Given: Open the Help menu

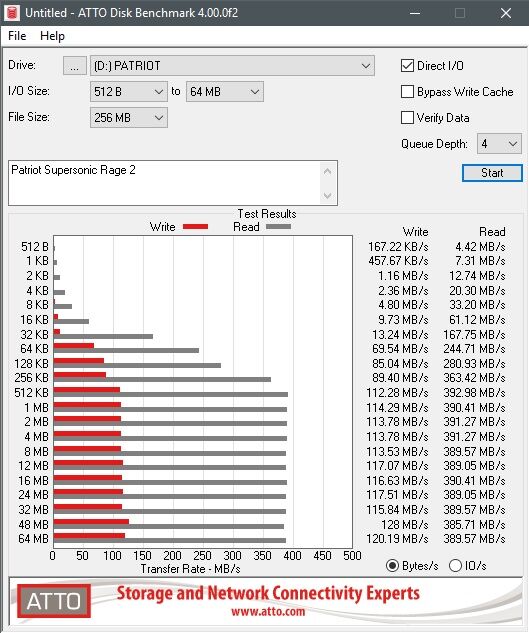Looking at the screenshot, I should 52,36.
